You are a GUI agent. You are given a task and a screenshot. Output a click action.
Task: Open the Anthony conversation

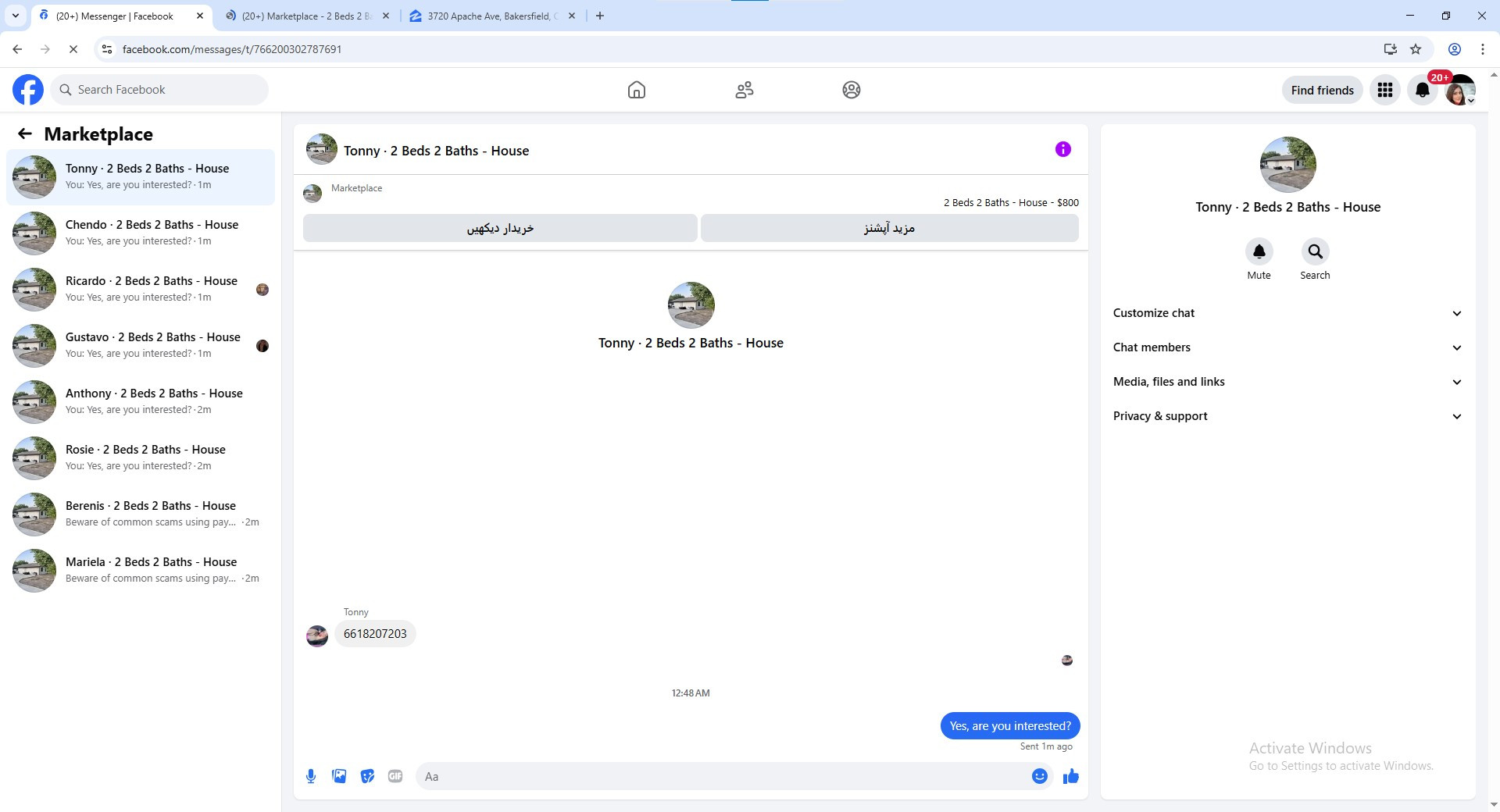click(x=141, y=402)
